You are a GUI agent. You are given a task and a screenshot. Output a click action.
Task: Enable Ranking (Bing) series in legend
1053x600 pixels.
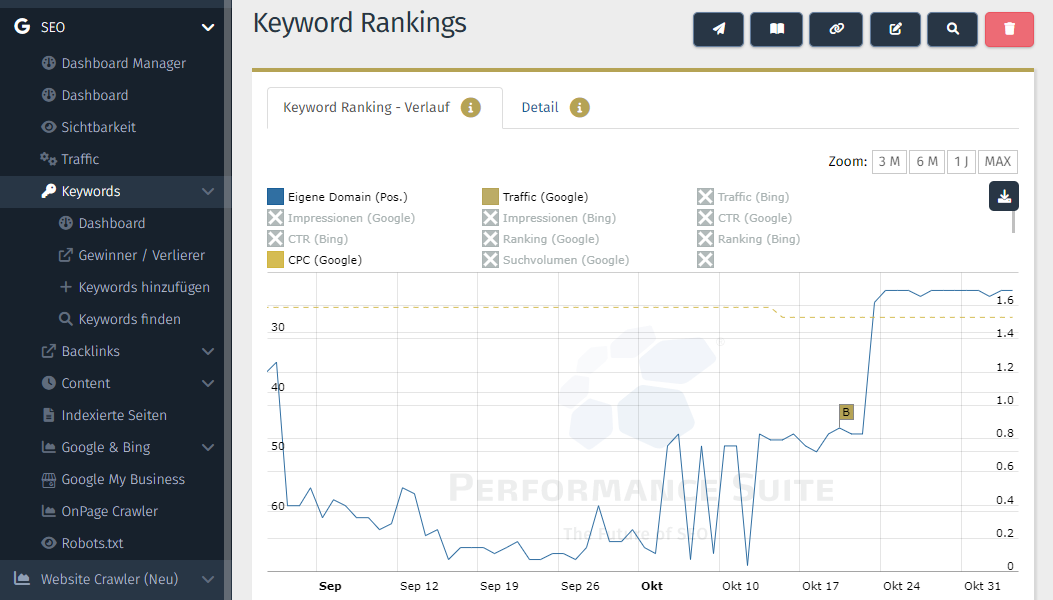coord(705,239)
